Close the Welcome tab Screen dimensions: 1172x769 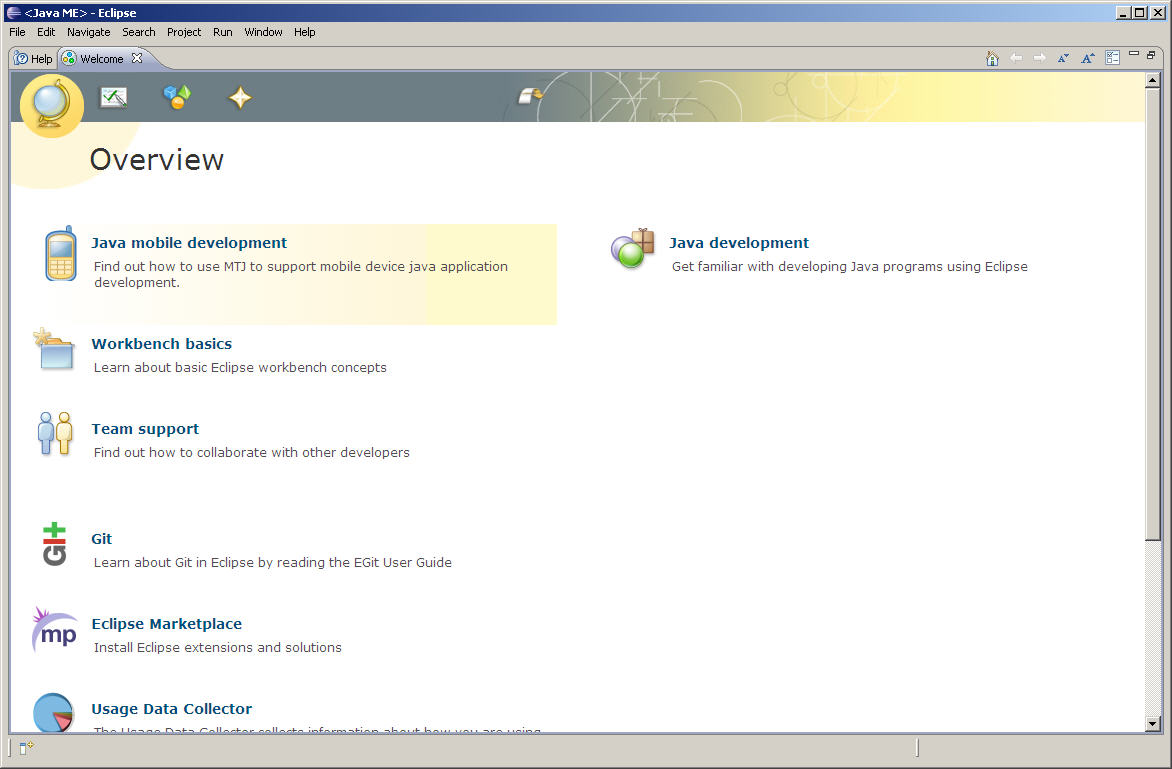pos(137,58)
